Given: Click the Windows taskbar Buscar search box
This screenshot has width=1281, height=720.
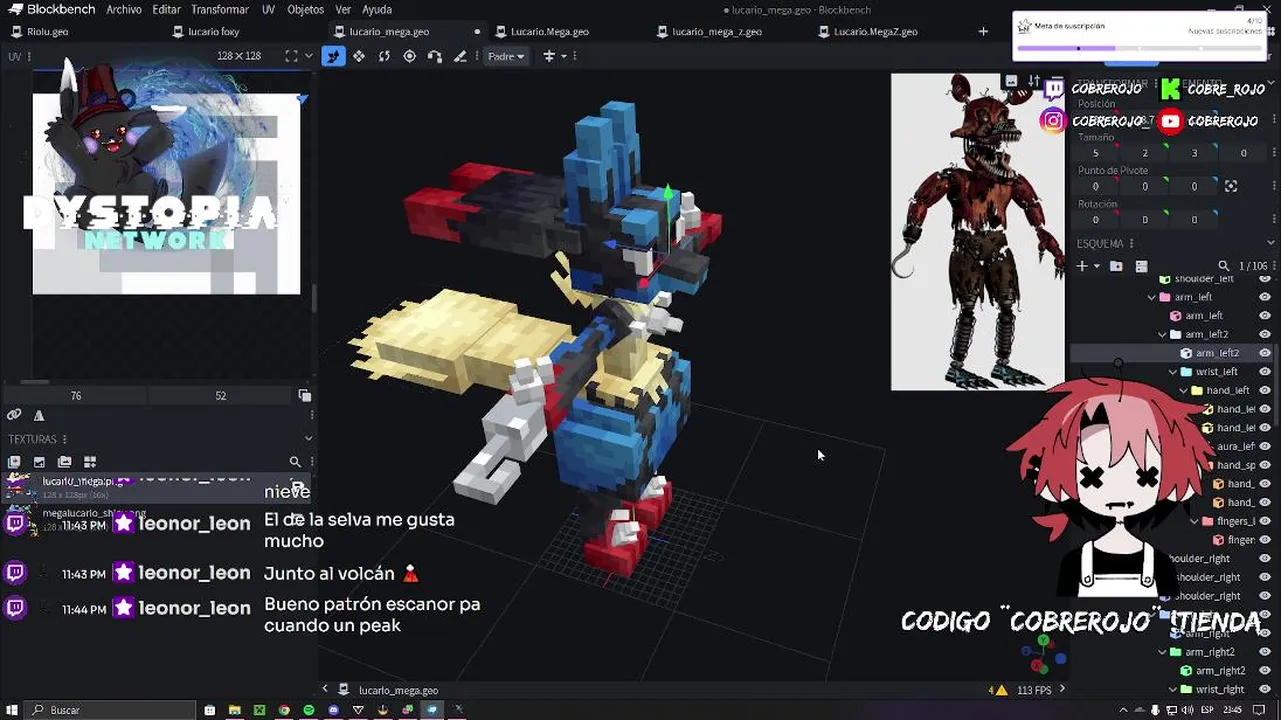Looking at the screenshot, I should click(x=110, y=710).
